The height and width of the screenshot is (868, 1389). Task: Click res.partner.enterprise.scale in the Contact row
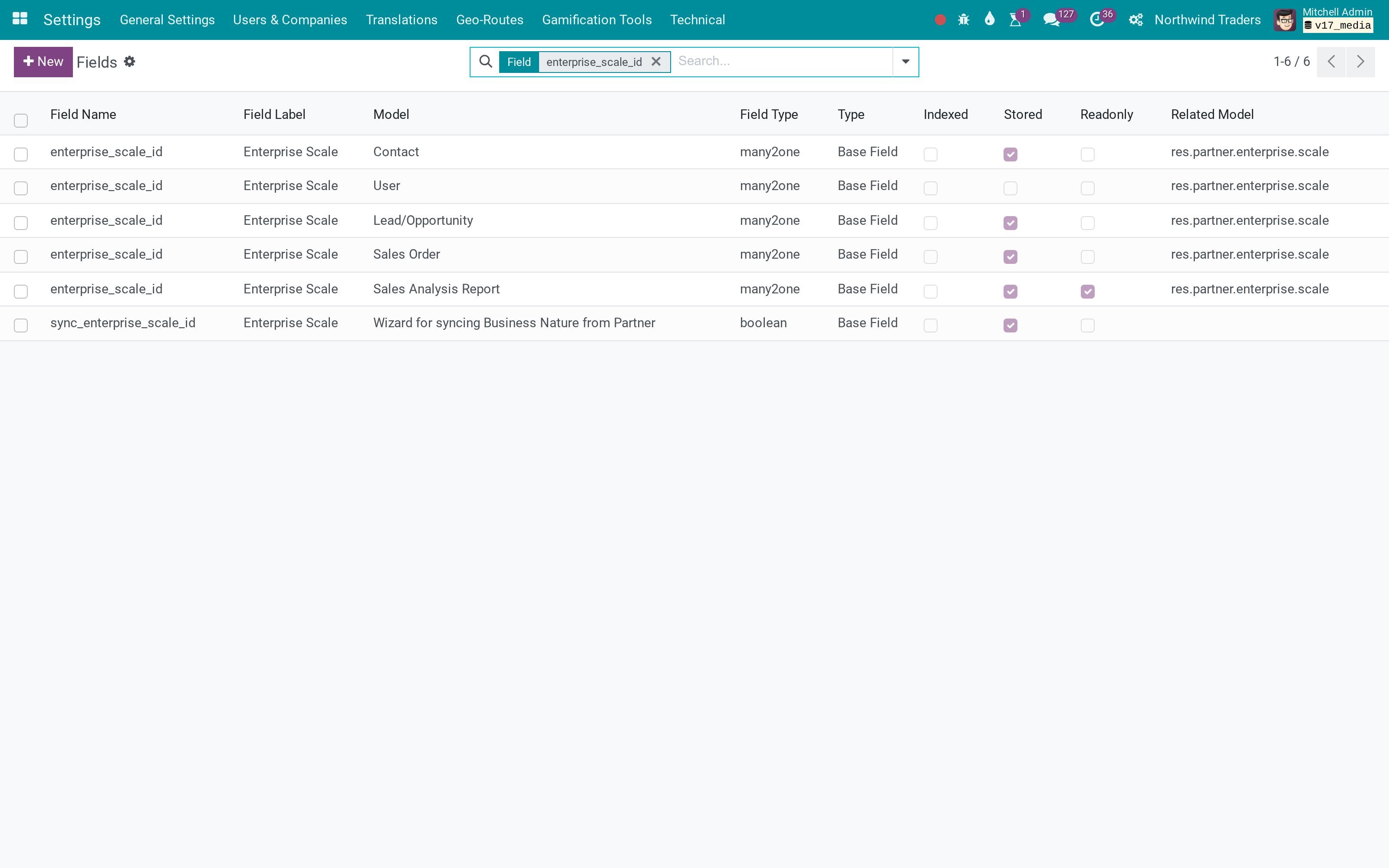coord(1250,152)
